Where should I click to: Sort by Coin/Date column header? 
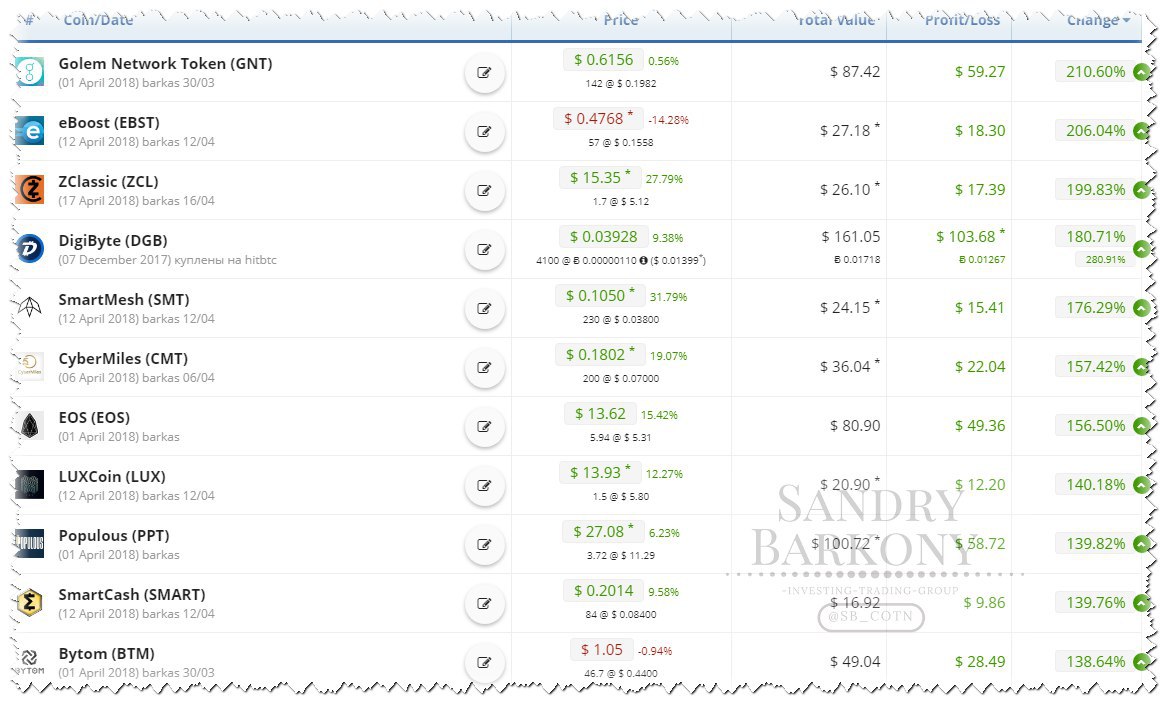[98, 20]
